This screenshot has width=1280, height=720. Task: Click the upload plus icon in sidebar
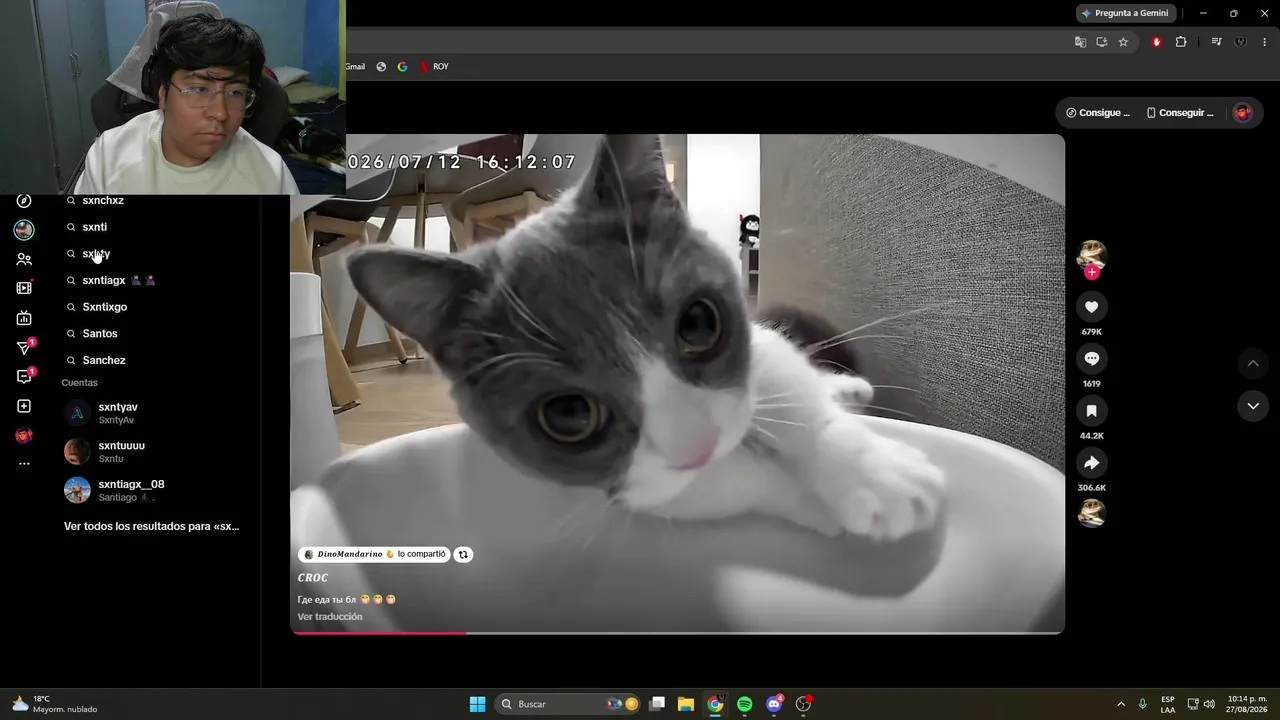click(24, 406)
